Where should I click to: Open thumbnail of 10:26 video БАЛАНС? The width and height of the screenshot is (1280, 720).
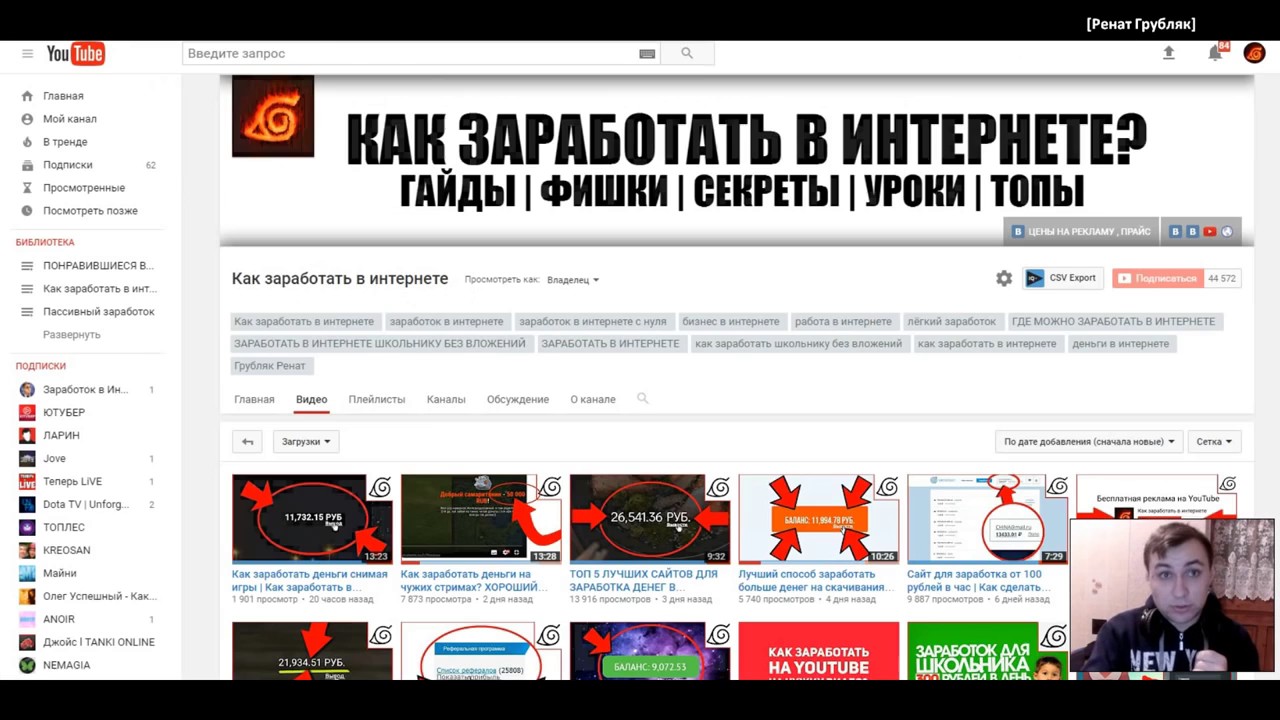pos(819,519)
